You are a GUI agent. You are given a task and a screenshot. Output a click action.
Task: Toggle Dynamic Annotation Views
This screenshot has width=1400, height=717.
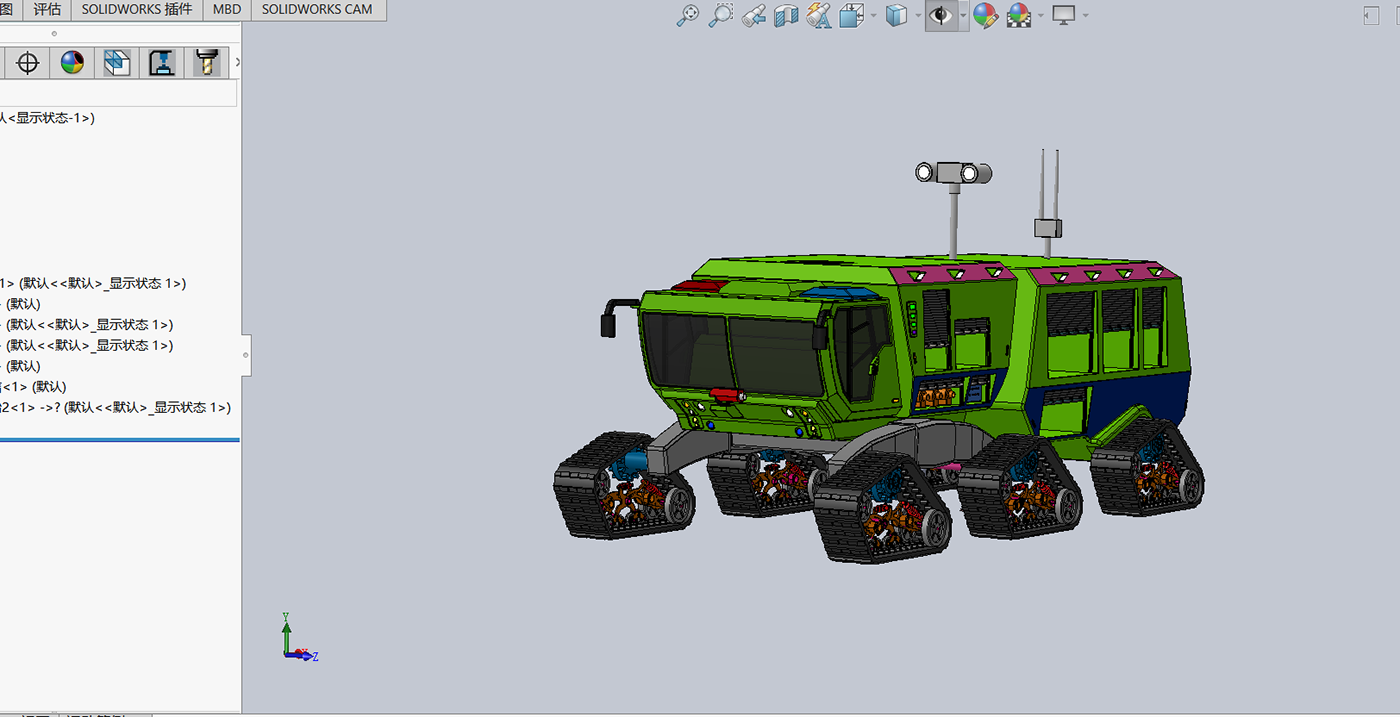819,16
